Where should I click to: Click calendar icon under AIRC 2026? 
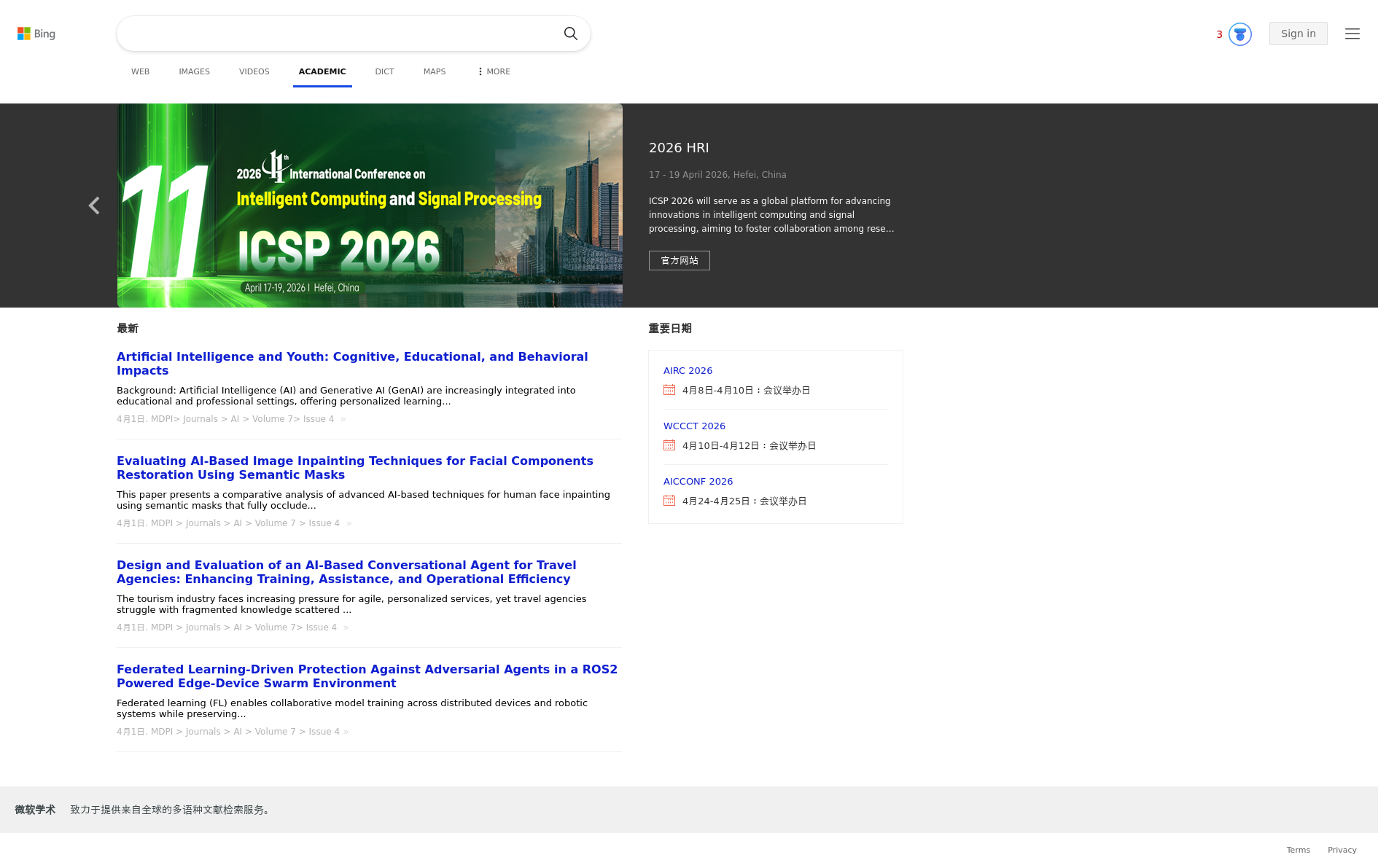(x=669, y=390)
